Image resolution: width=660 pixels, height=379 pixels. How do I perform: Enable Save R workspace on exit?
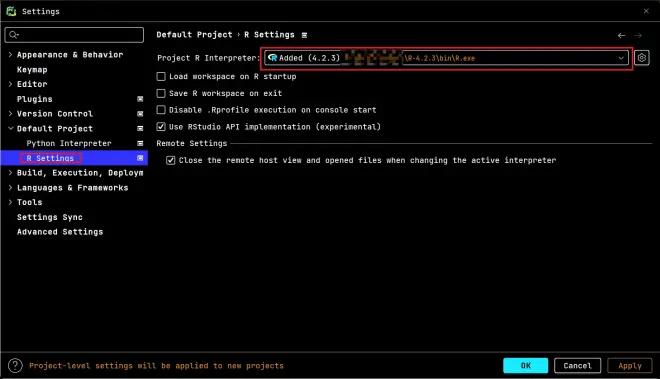(161, 93)
